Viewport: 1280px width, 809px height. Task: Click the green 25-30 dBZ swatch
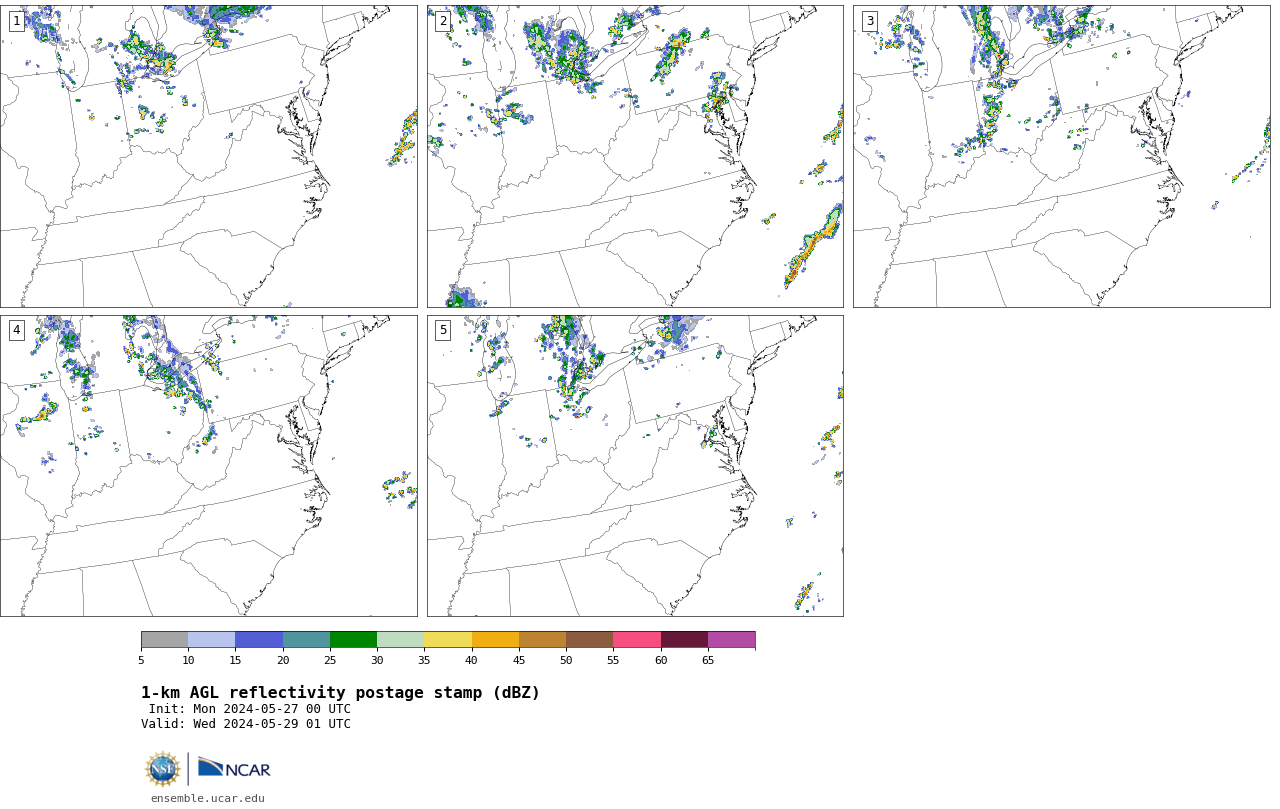point(353,640)
